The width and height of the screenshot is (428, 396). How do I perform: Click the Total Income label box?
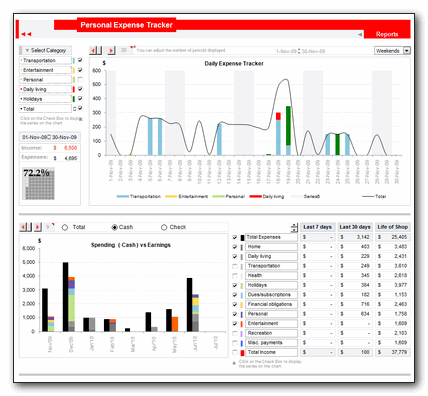click(x=271, y=352)
